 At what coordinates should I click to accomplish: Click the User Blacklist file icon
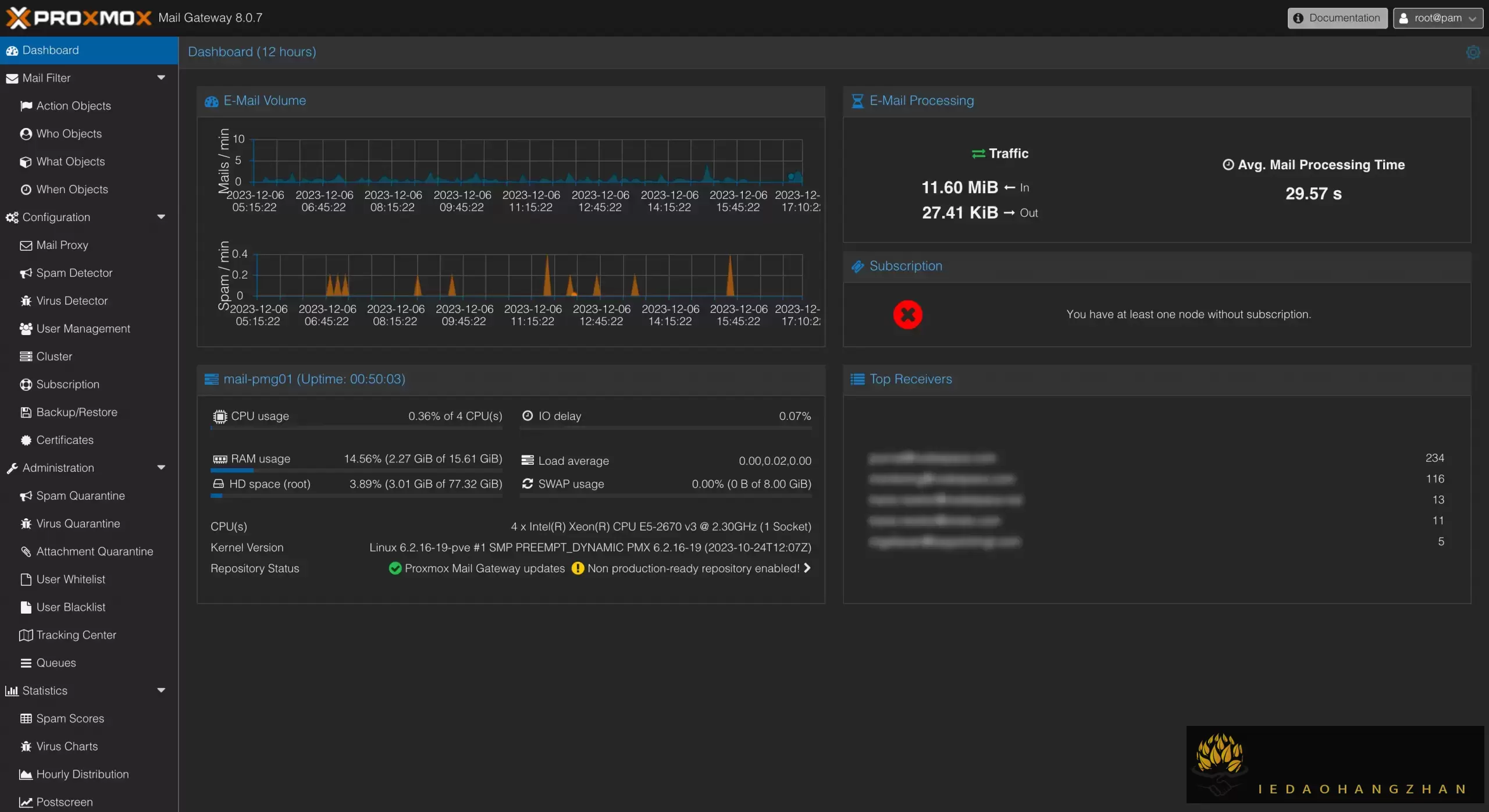click(26, 607)
